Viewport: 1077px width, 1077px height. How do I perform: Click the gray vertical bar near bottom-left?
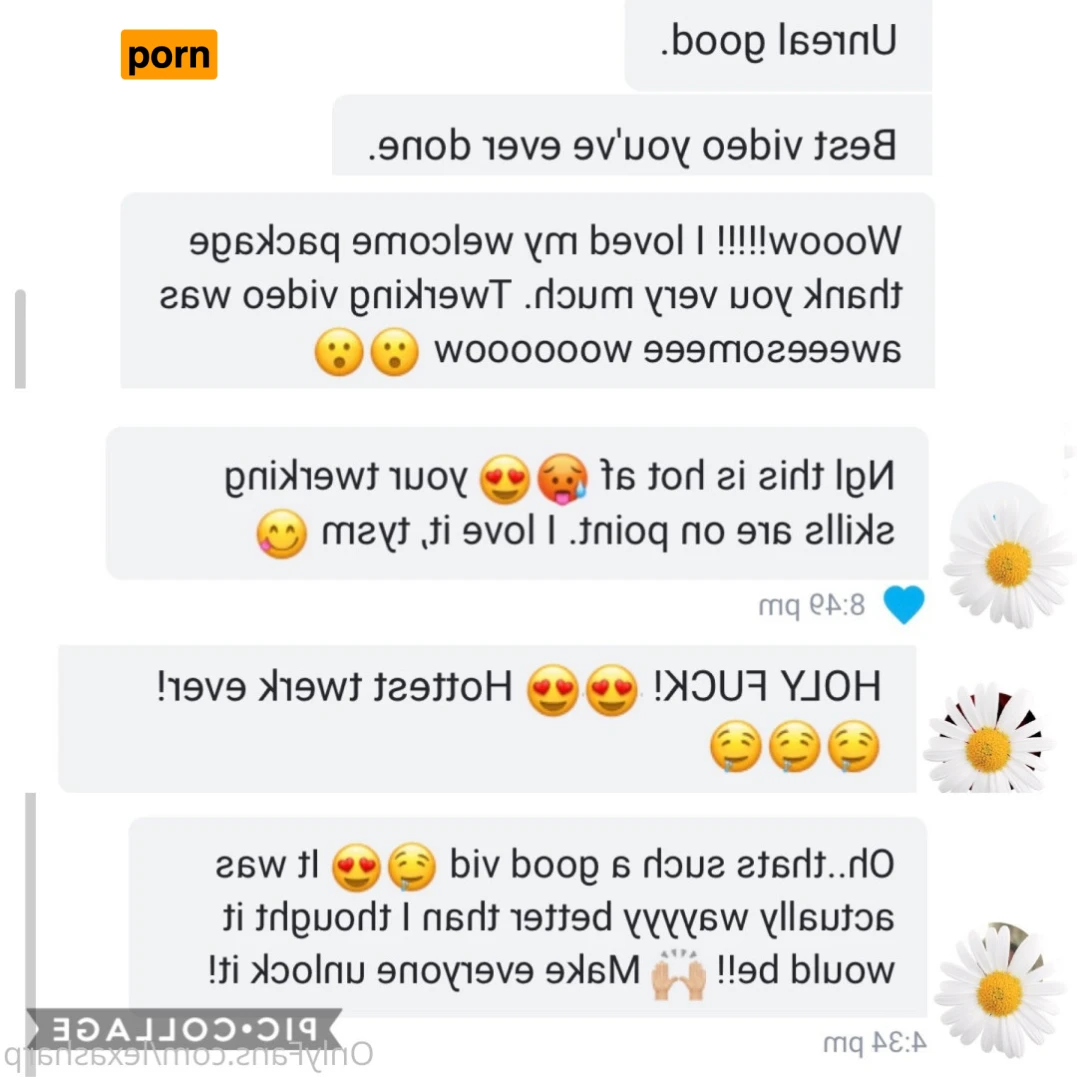pyautogui.click(x=30, y=901)
